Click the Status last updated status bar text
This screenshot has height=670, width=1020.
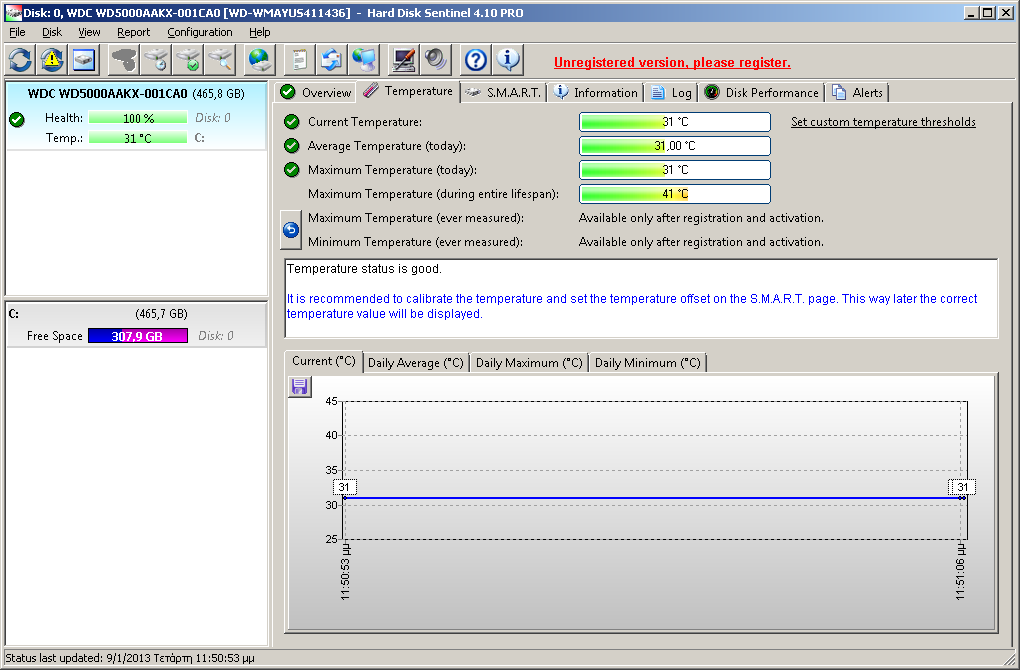click(x=129, y=658)
